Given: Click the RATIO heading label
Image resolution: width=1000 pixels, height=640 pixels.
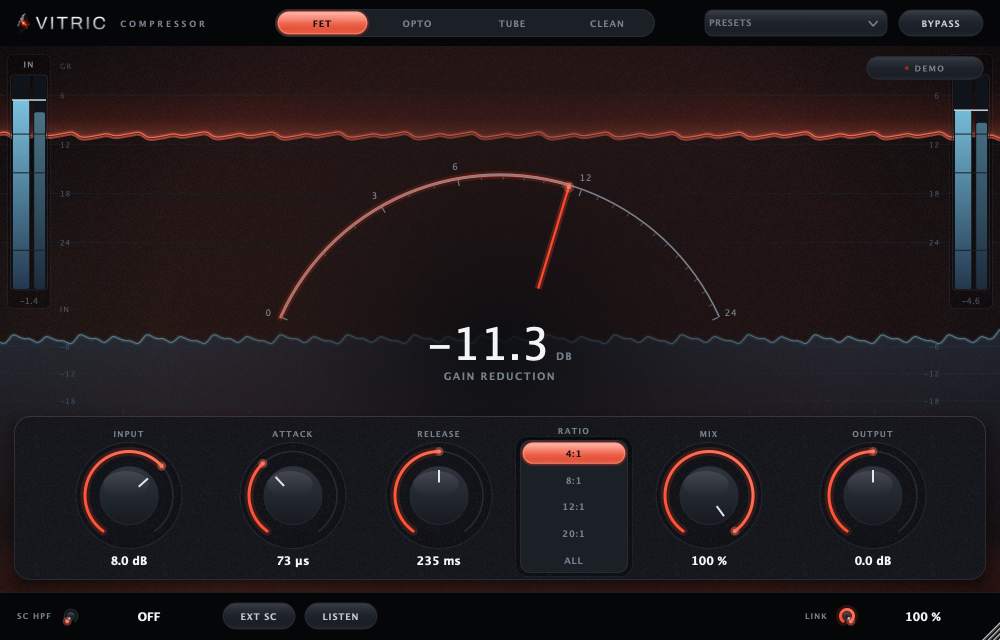Looking at the screenshot, I should (x=573, y=431).
